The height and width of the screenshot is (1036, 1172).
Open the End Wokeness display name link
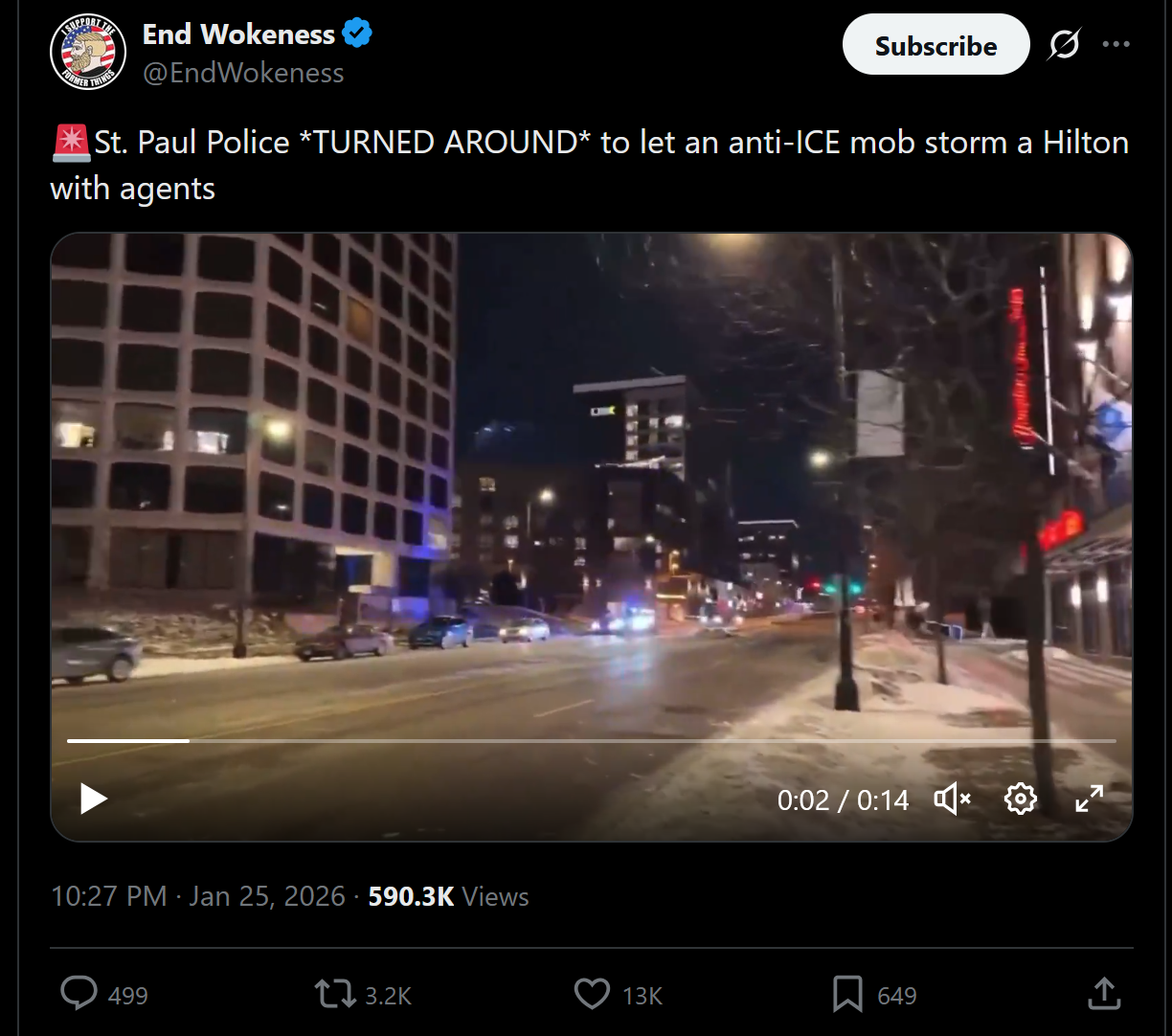click(238, 34)
